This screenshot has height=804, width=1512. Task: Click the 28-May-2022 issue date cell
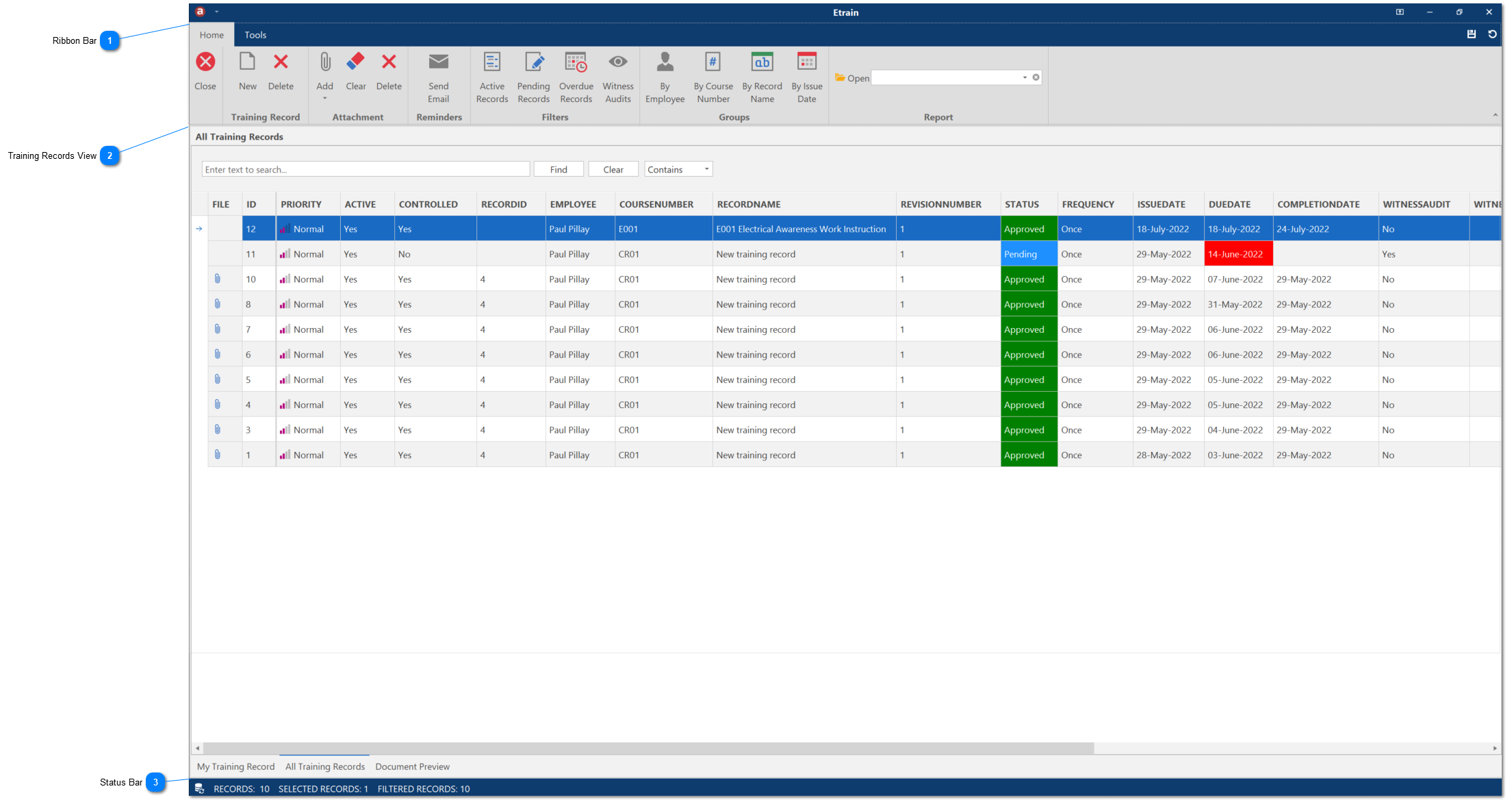pos(1168,455)
